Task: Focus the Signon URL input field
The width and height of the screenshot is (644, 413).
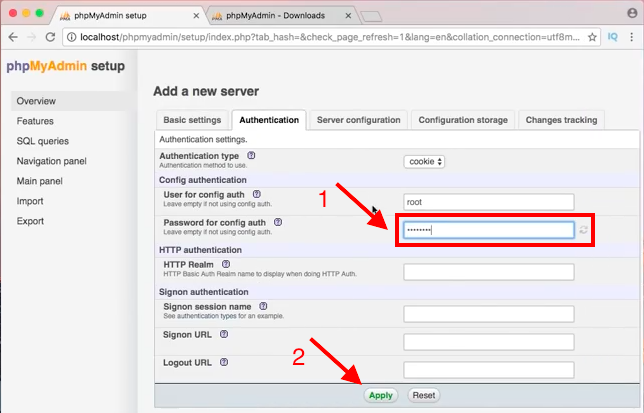Action: click(489, 342)
